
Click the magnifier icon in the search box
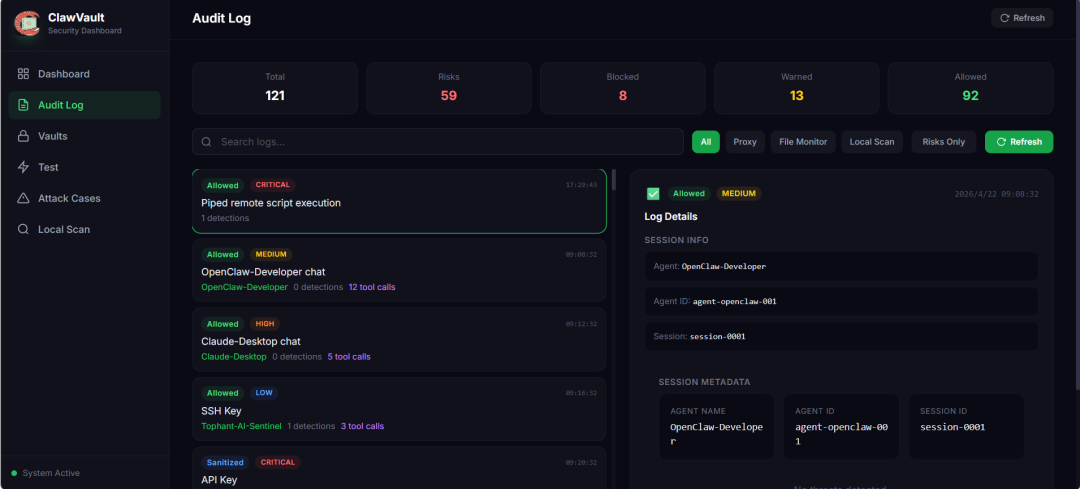[x=206, y=142]
